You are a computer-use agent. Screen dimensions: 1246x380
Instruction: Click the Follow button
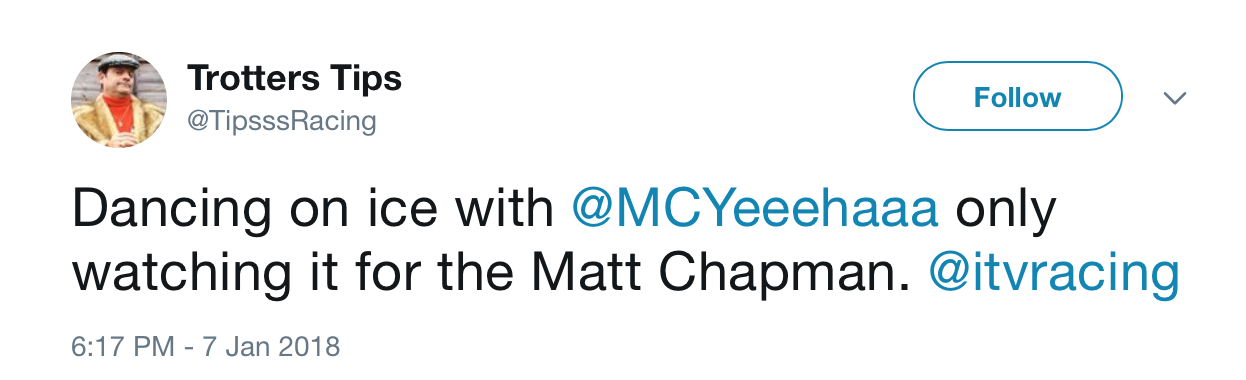point(1018,96)
